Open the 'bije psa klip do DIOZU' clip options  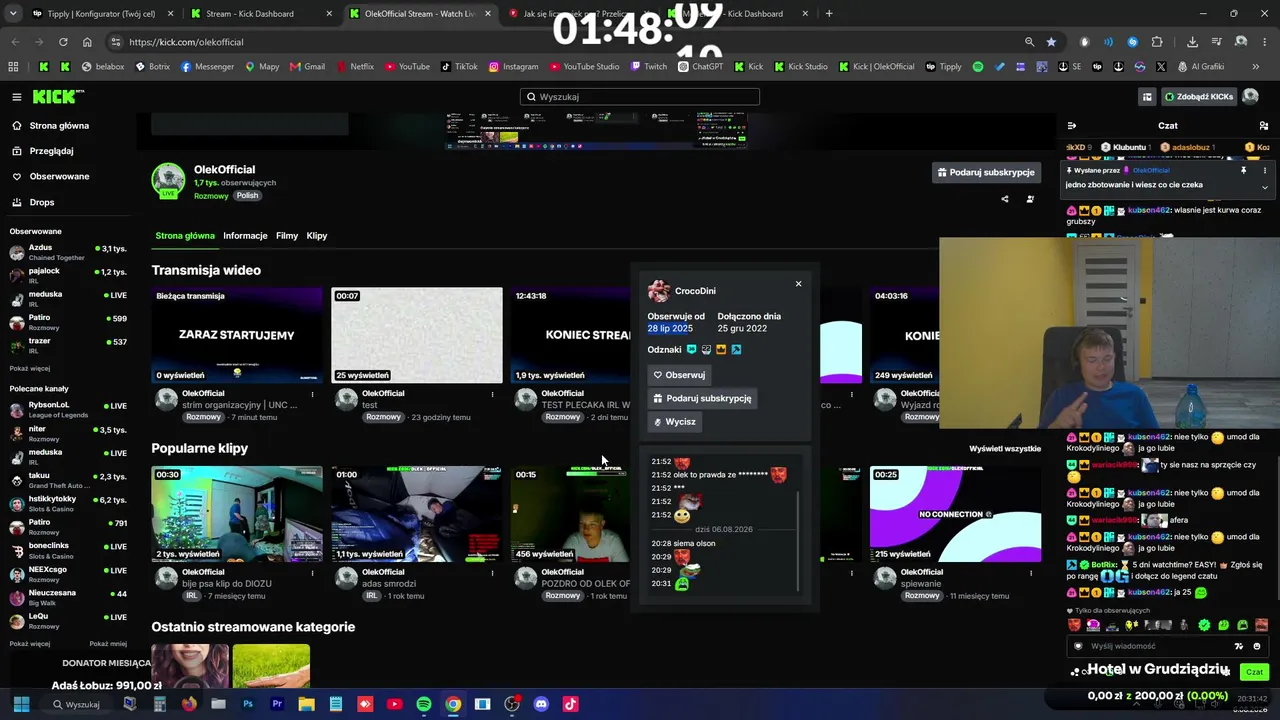pos(312,573)
